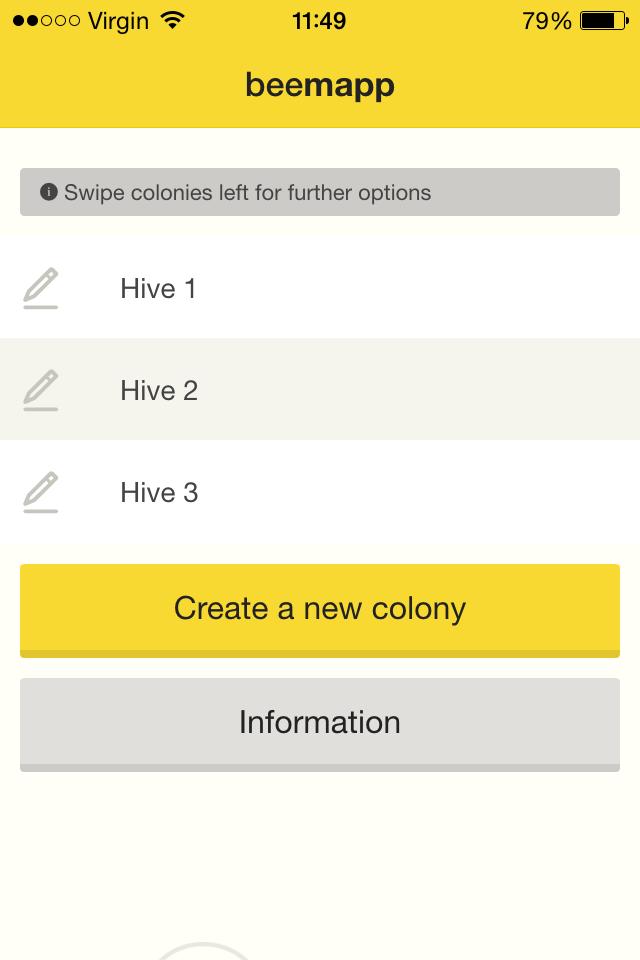Tap the signal strength dots
Image resolution: width=640 pixels, height=960 pixels.
(x=46, y=20)
